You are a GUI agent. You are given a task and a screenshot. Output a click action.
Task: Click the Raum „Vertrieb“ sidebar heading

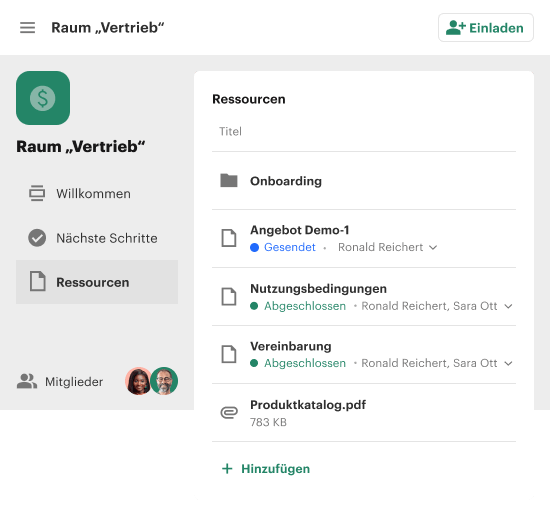(x=81, y=147)
